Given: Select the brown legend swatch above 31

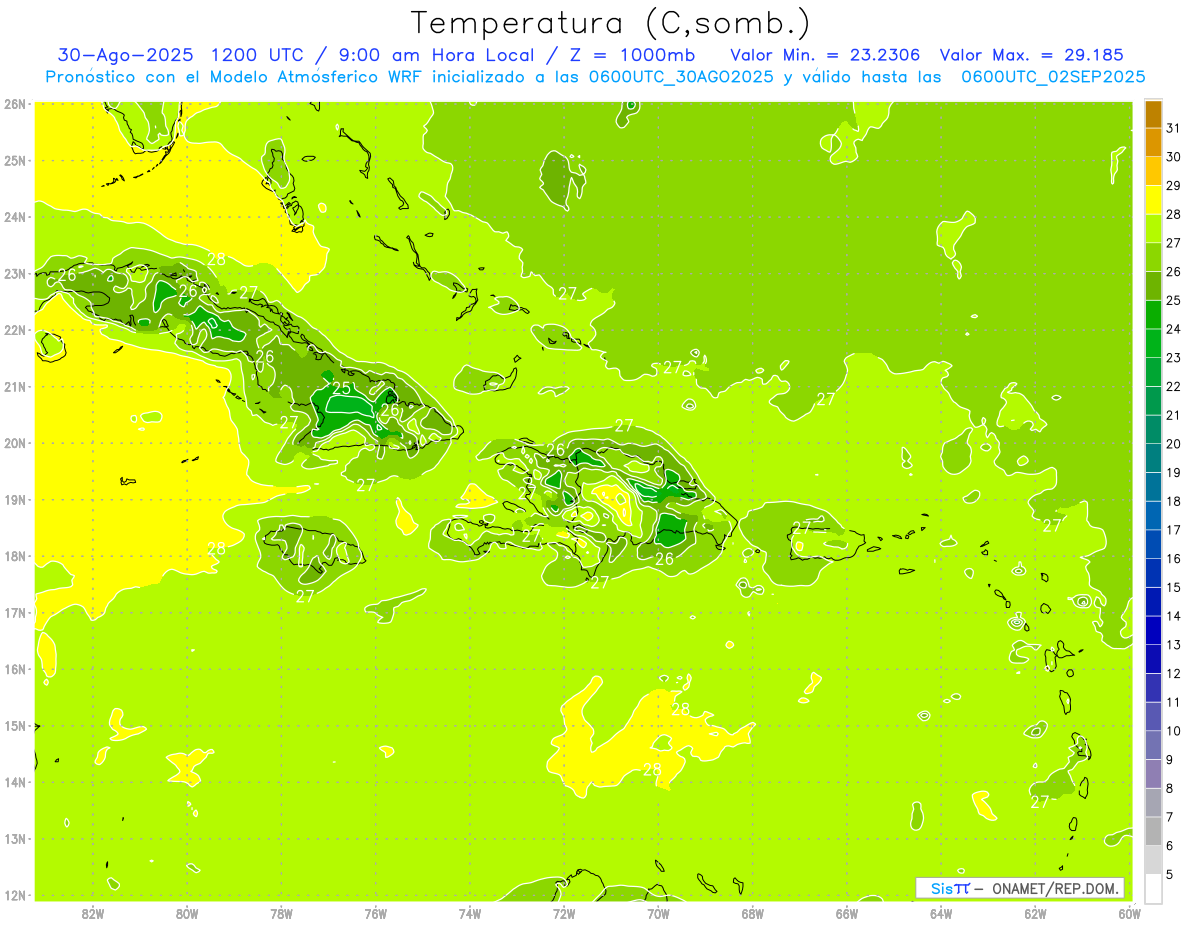Looking at the screenshot, I should 1153,113.
